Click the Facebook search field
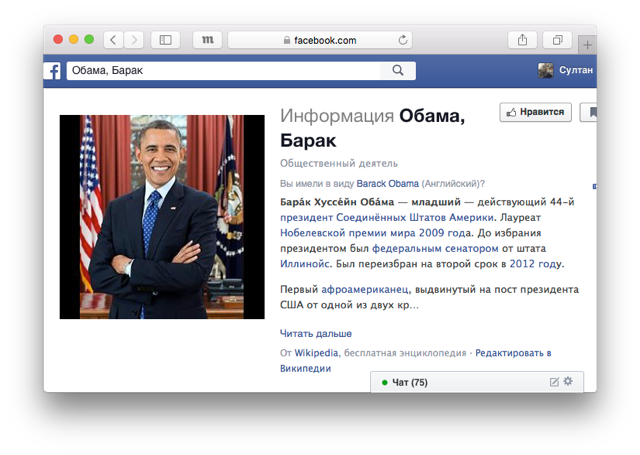 point(225,70)
